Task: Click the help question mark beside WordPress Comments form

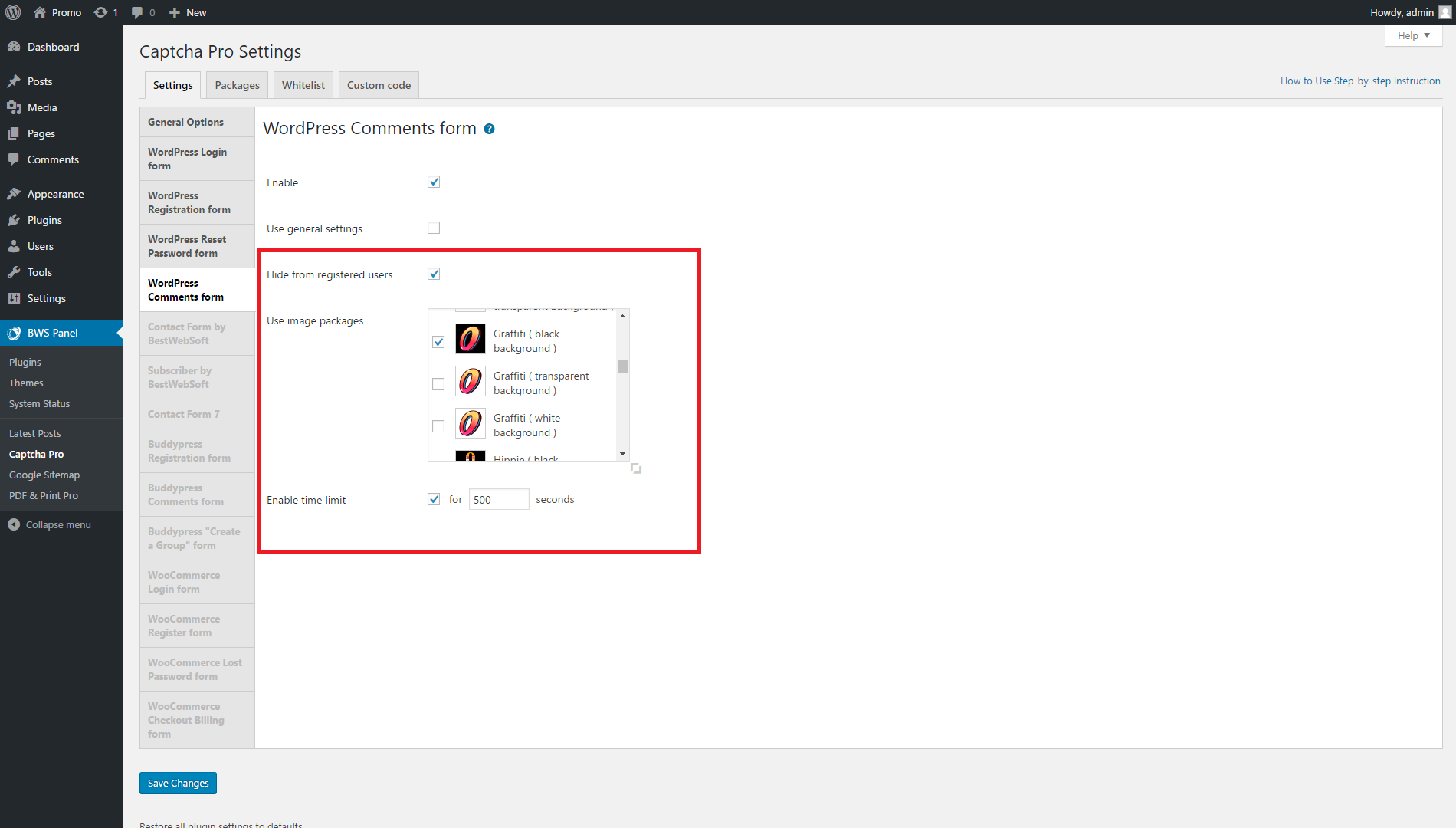Action: click(489, 129)
